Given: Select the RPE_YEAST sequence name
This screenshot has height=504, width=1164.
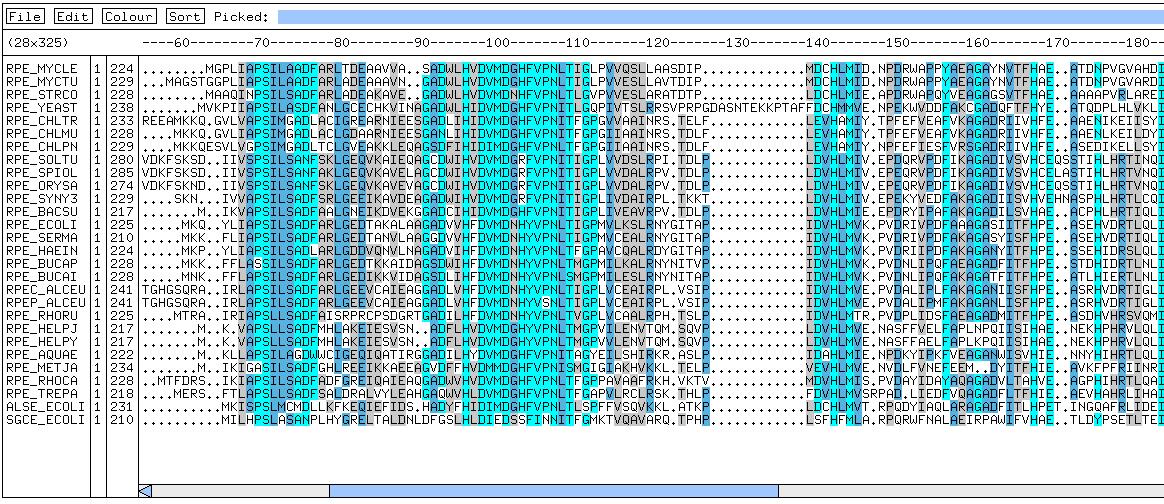Looking at the screenshot, I should coord(34,105).
